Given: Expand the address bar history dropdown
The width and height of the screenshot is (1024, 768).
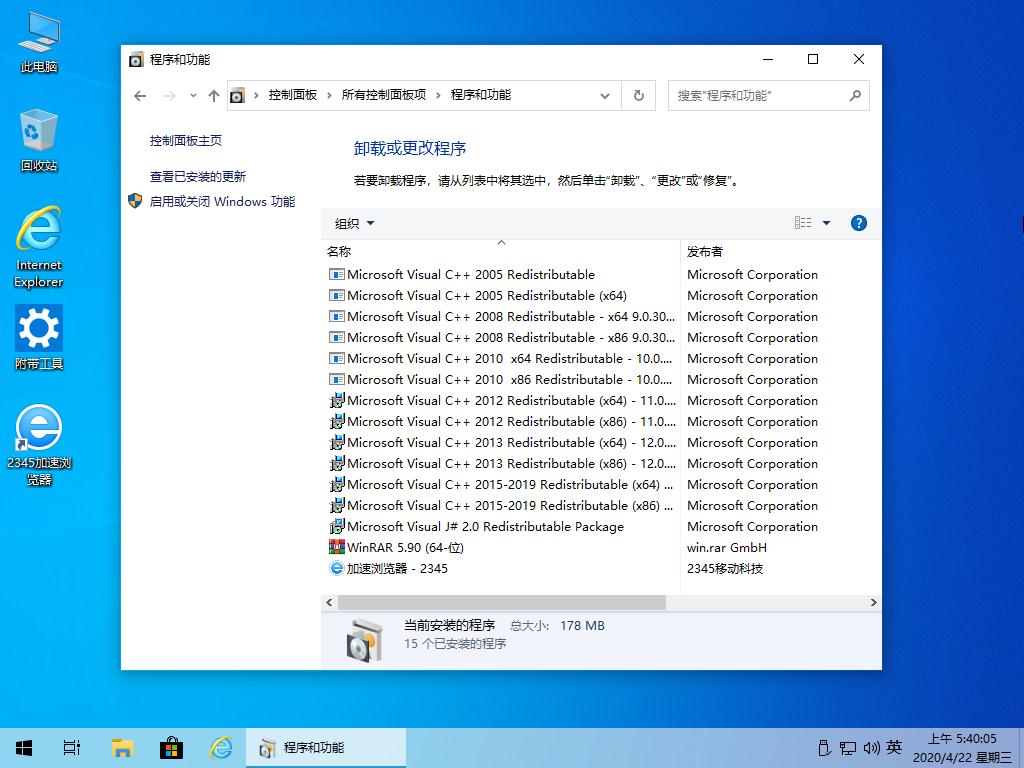Looking at the screenshot, I should (x=605, y=96).
